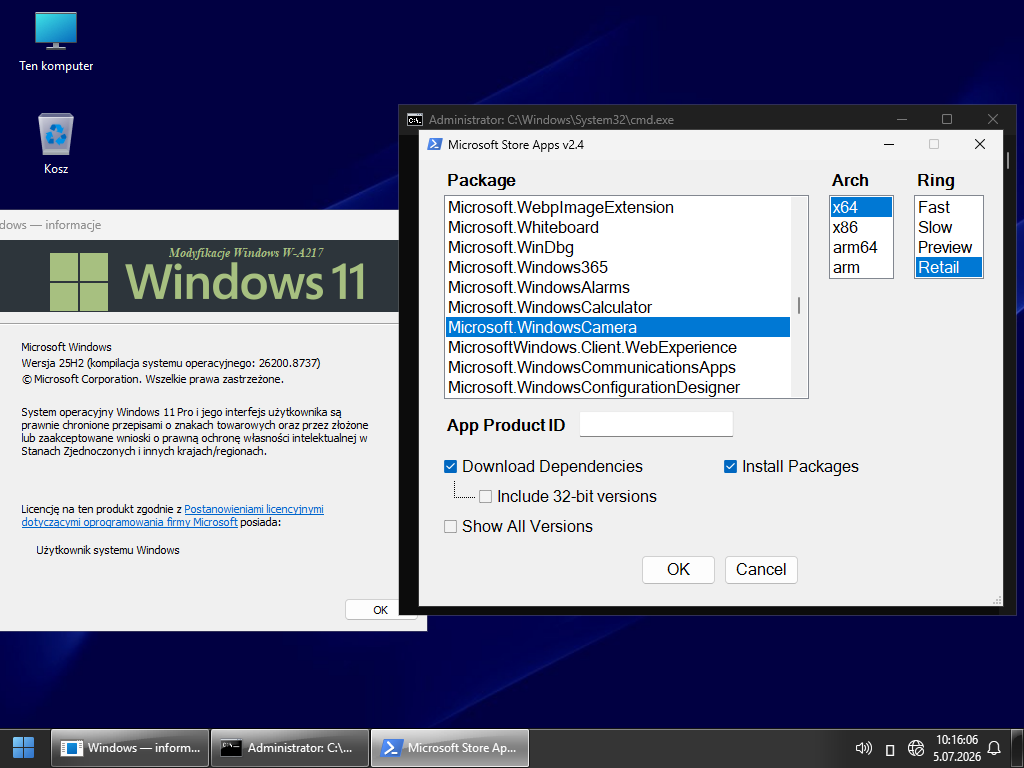Select the Preview ring
Image resolution: width=1024 pixels, height=768 pixels.
[x=949, y=248]
